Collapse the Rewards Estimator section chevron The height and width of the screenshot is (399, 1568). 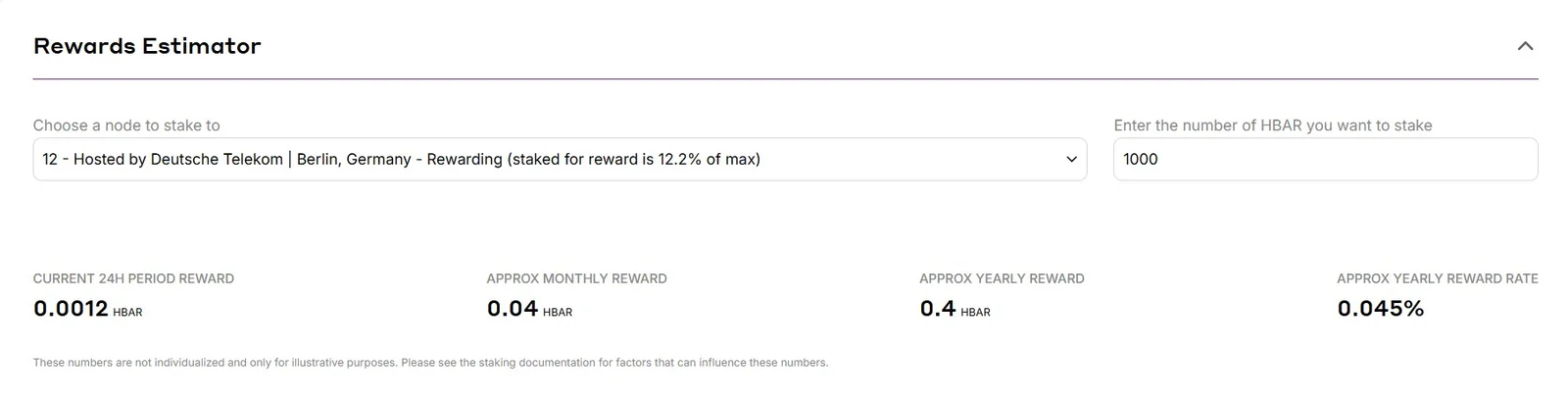(x=1525, y=46)
